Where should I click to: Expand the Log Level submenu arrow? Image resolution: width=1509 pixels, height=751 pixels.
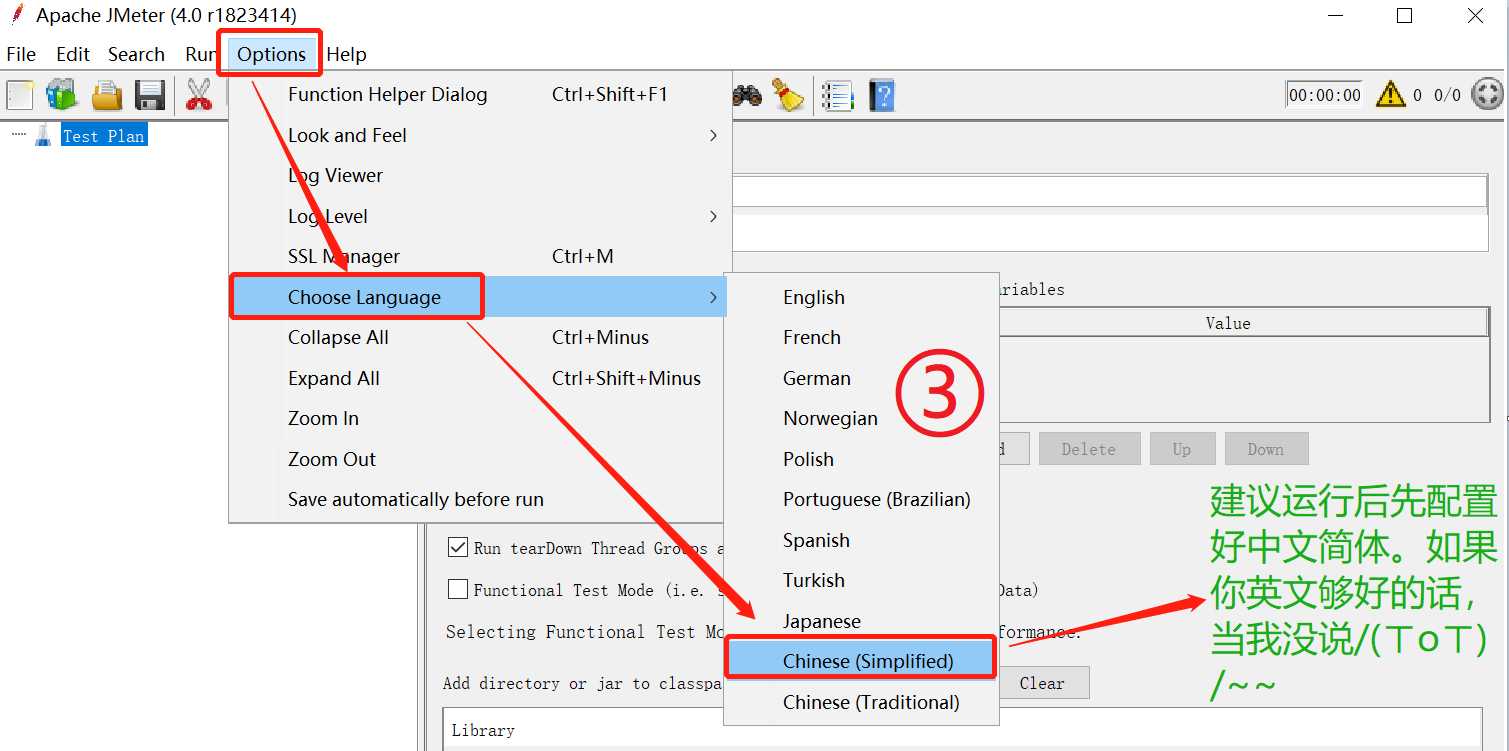713,216
